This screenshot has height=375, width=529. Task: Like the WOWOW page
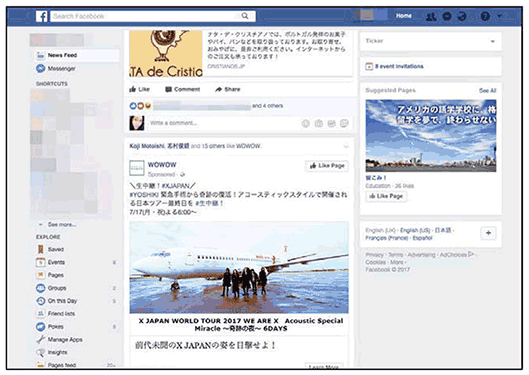coord(327,166)
